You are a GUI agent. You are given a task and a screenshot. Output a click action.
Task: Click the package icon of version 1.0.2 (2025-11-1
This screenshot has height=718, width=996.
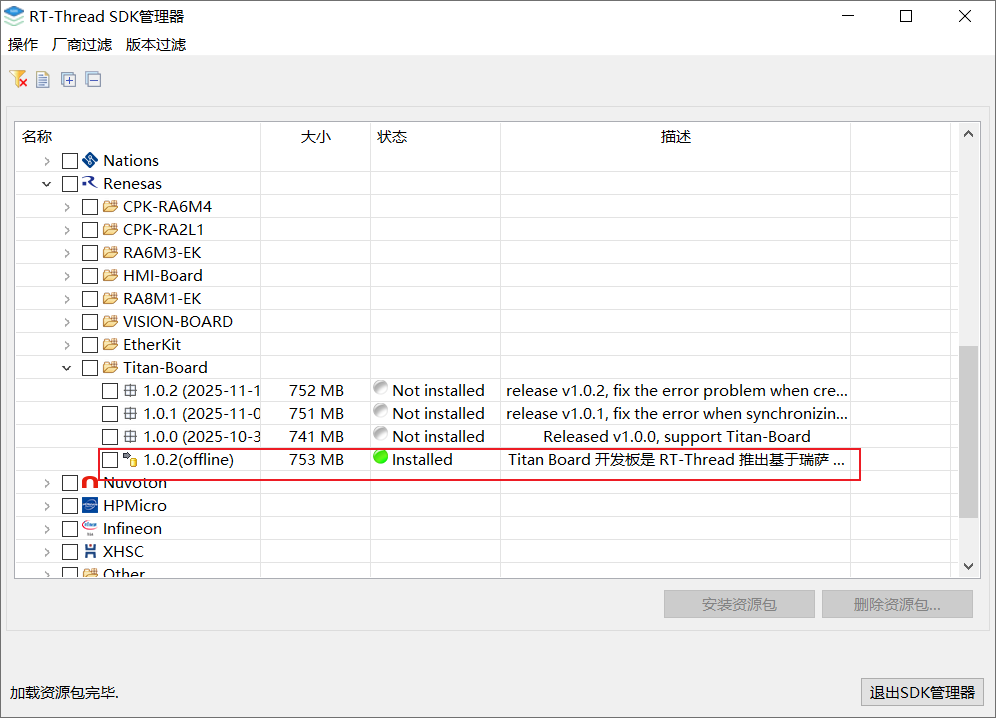[x=130, y=390]
